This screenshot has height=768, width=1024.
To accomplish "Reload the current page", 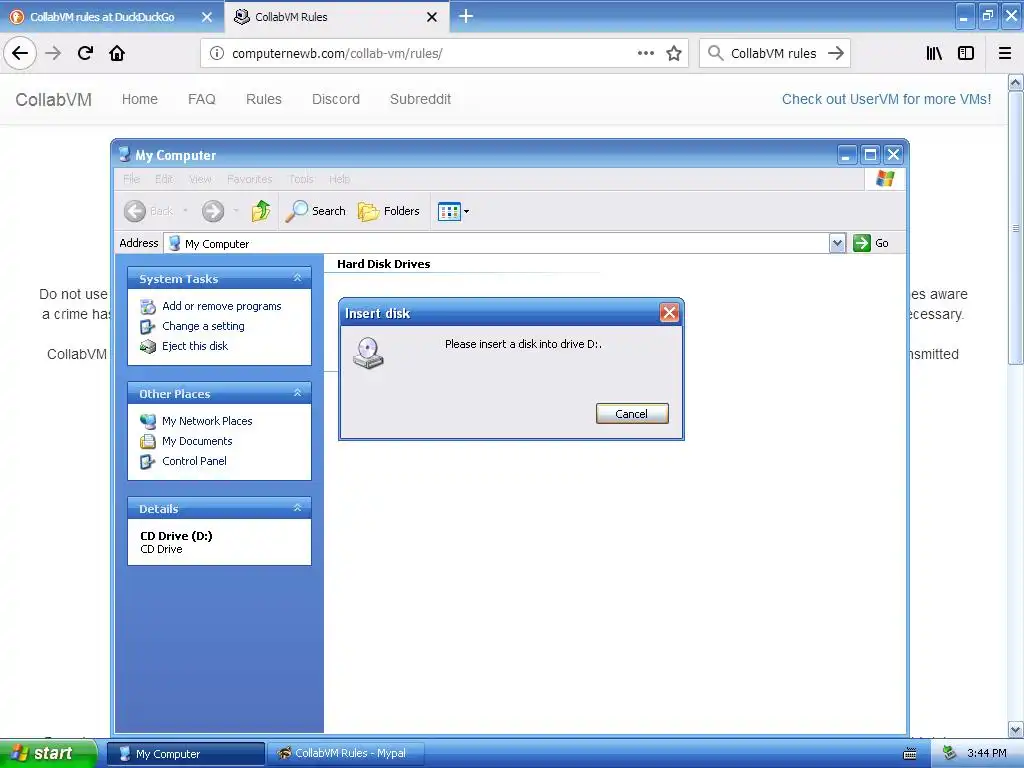I will (85, 53).
